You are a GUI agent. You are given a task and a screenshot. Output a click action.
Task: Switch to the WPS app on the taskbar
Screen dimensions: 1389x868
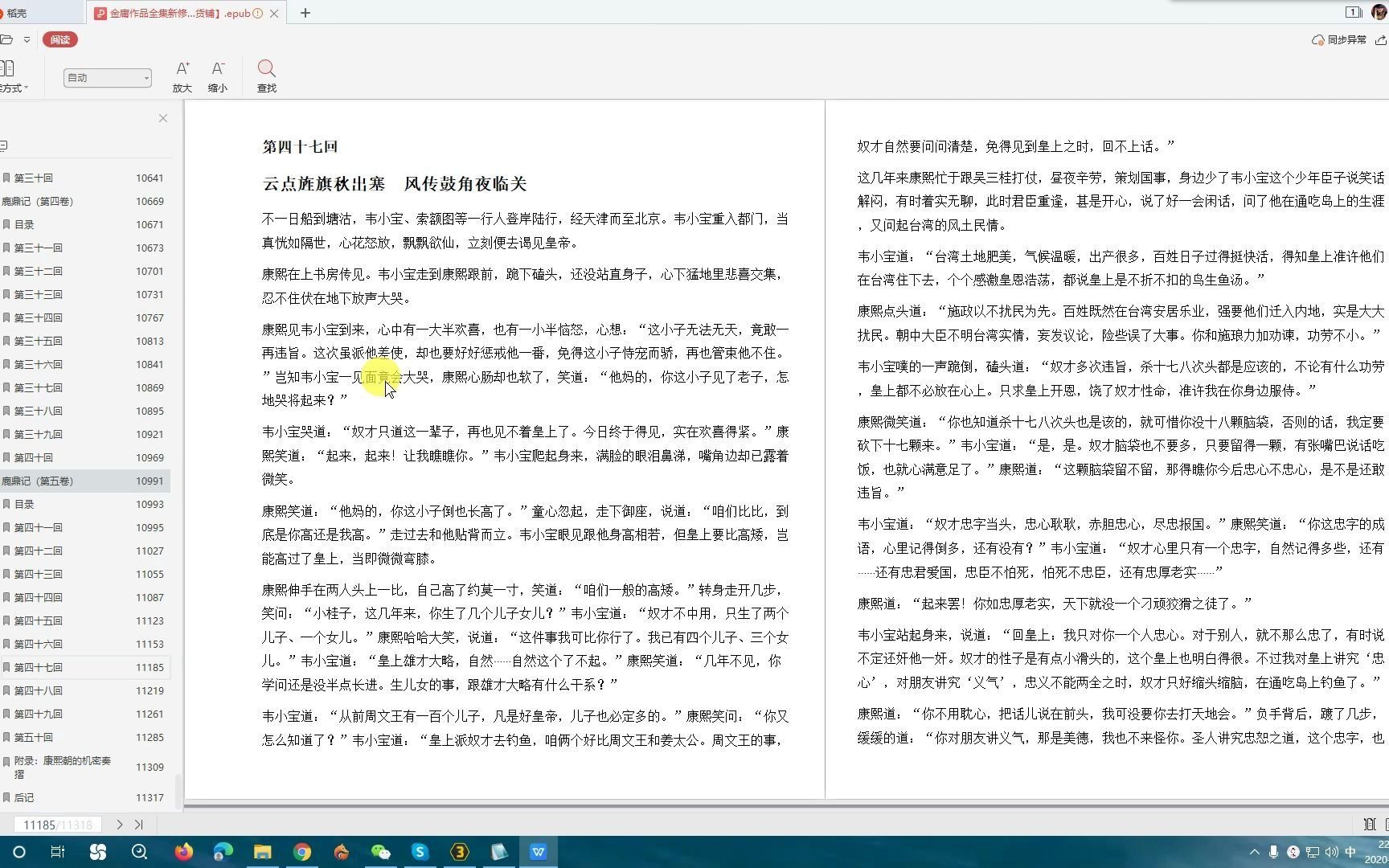click(538, 852)
